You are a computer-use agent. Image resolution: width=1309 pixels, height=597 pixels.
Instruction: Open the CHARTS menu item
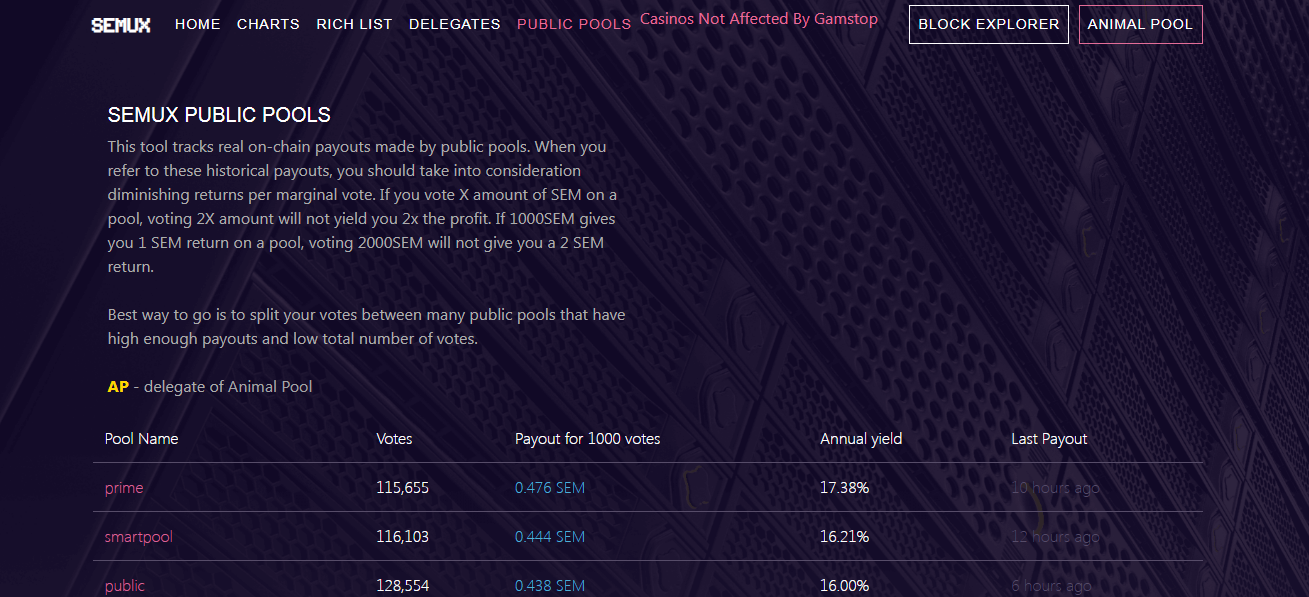tap(268, 24)
